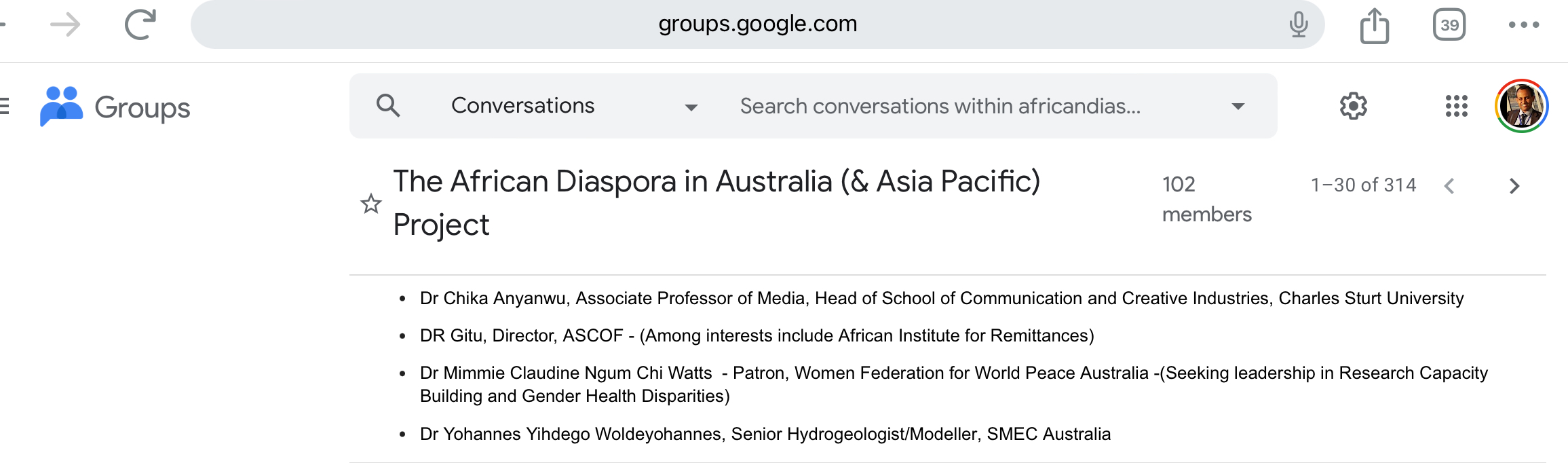This screenshot has width=1568, height=463.
Task: Star the African Diaspora group as favorite
Action: [371, 203]
